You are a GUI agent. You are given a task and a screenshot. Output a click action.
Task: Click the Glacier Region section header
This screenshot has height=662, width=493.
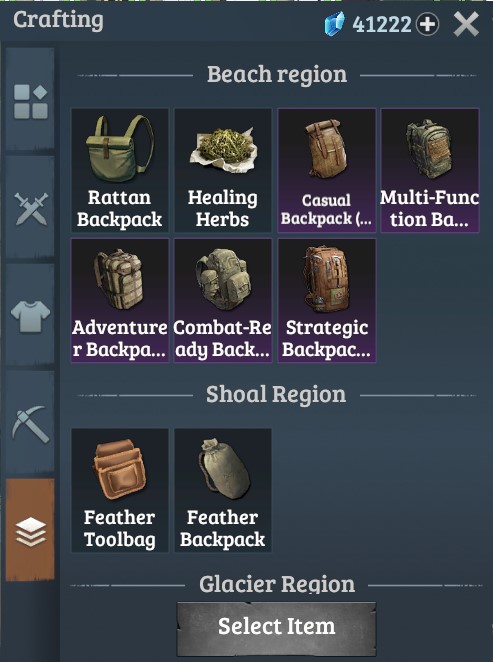[x=277, y=584]
